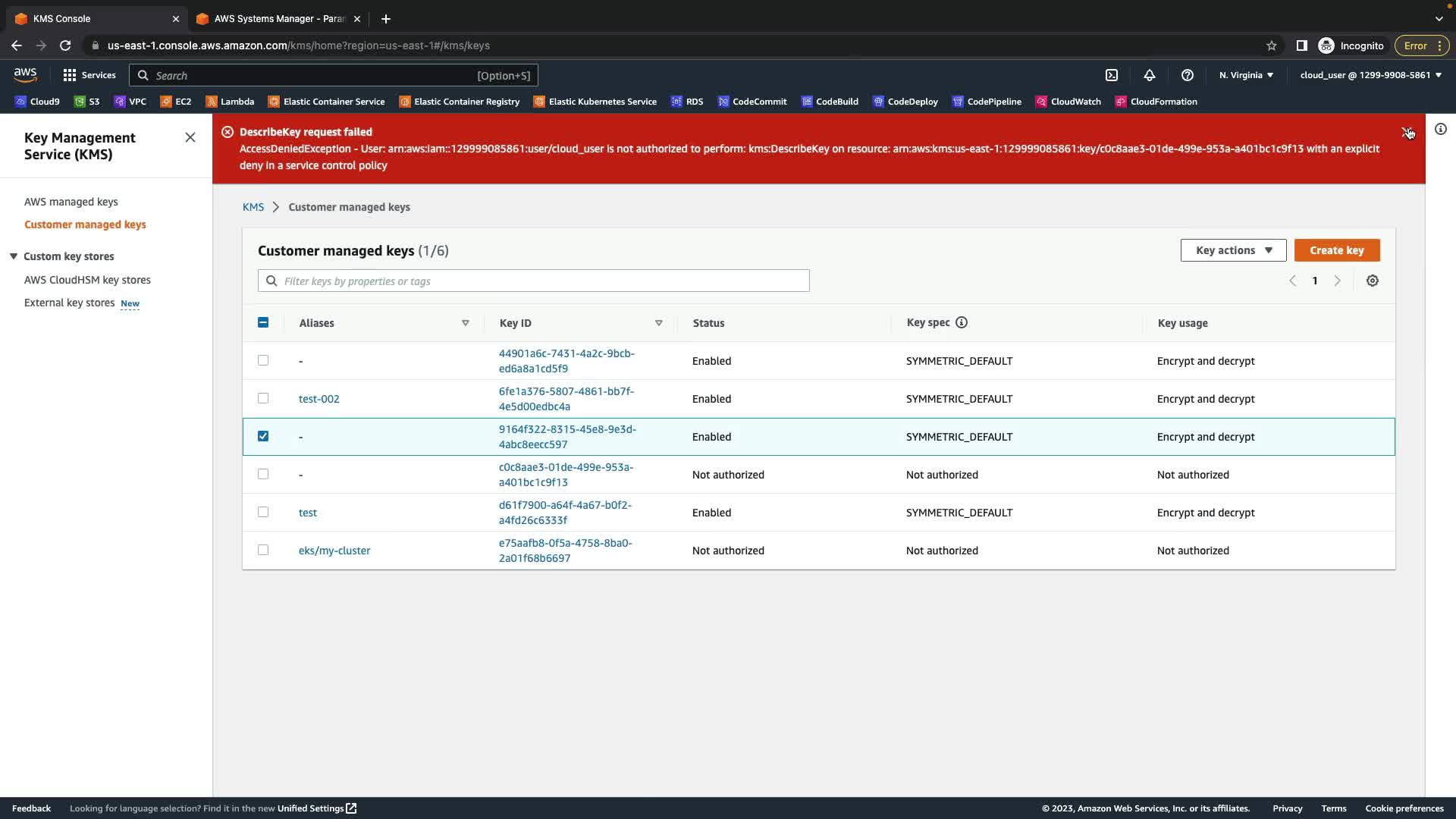Close the KMS navigation side panel

(190, 137)
